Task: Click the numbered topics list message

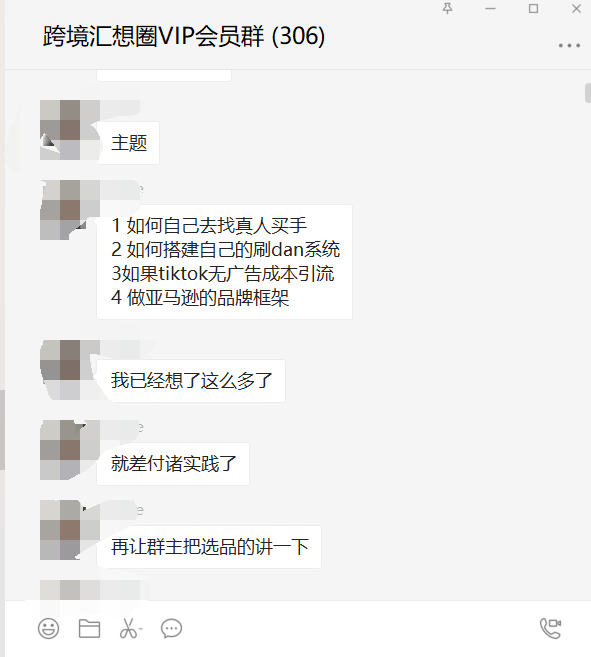Action: (x=224, y=262)
